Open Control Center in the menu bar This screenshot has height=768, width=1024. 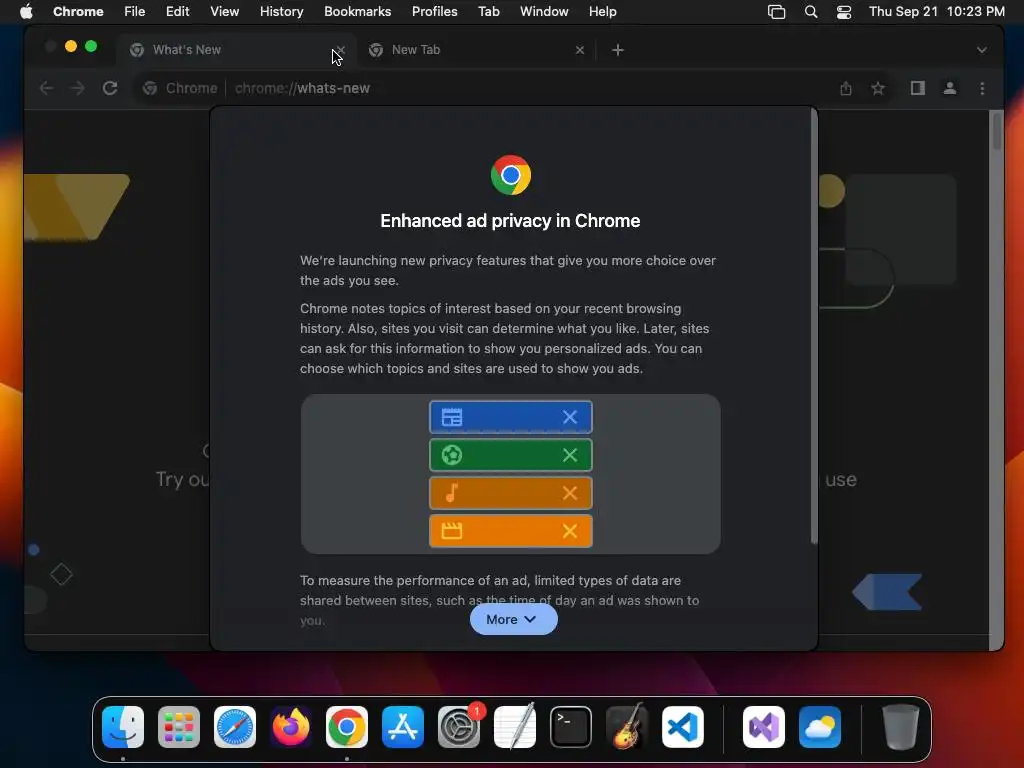point(844,12)
